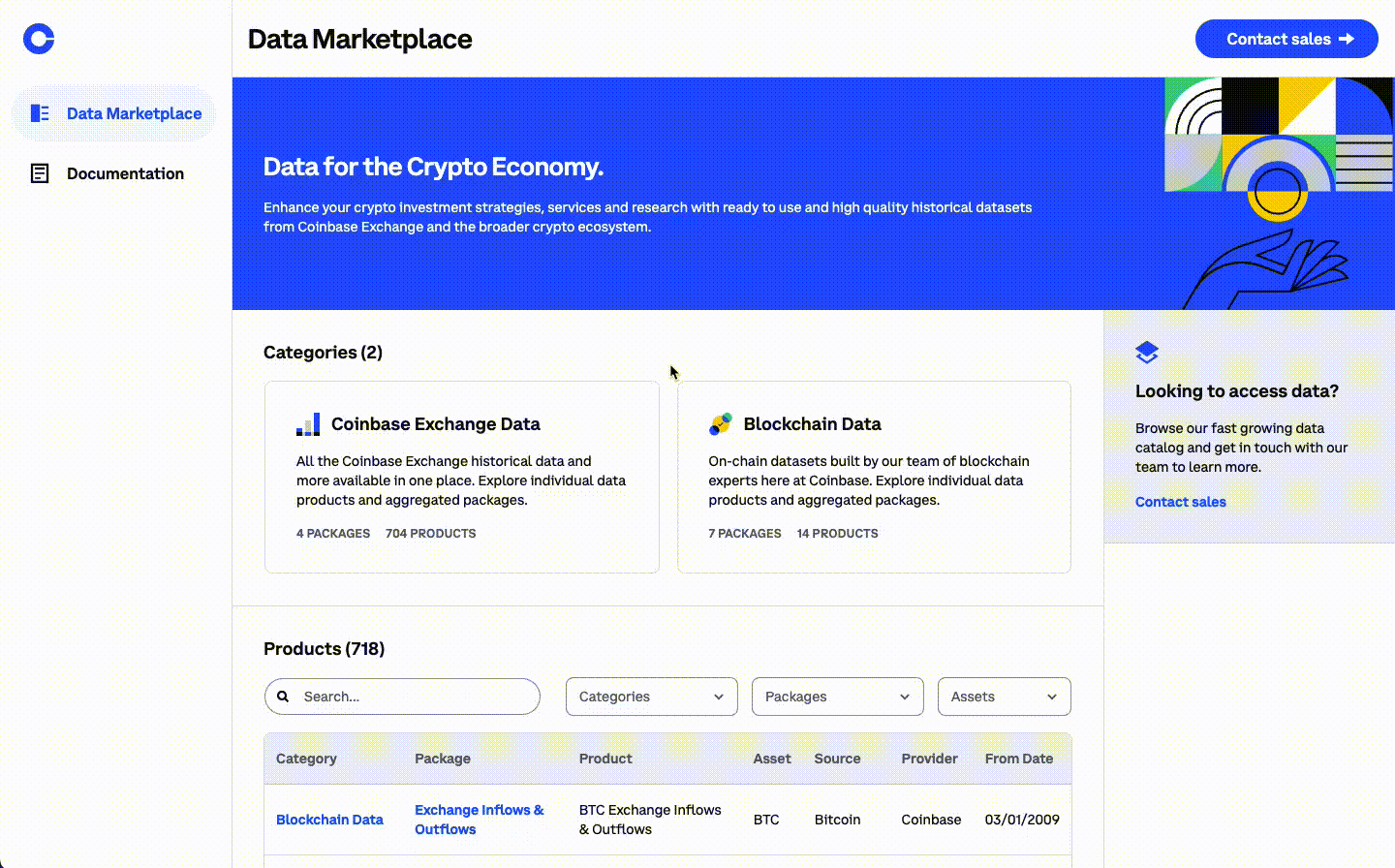Viewport: 1395px width, 868px height.
Task: Click the 14 PRODUCTS count label
Action: (838, 534)
